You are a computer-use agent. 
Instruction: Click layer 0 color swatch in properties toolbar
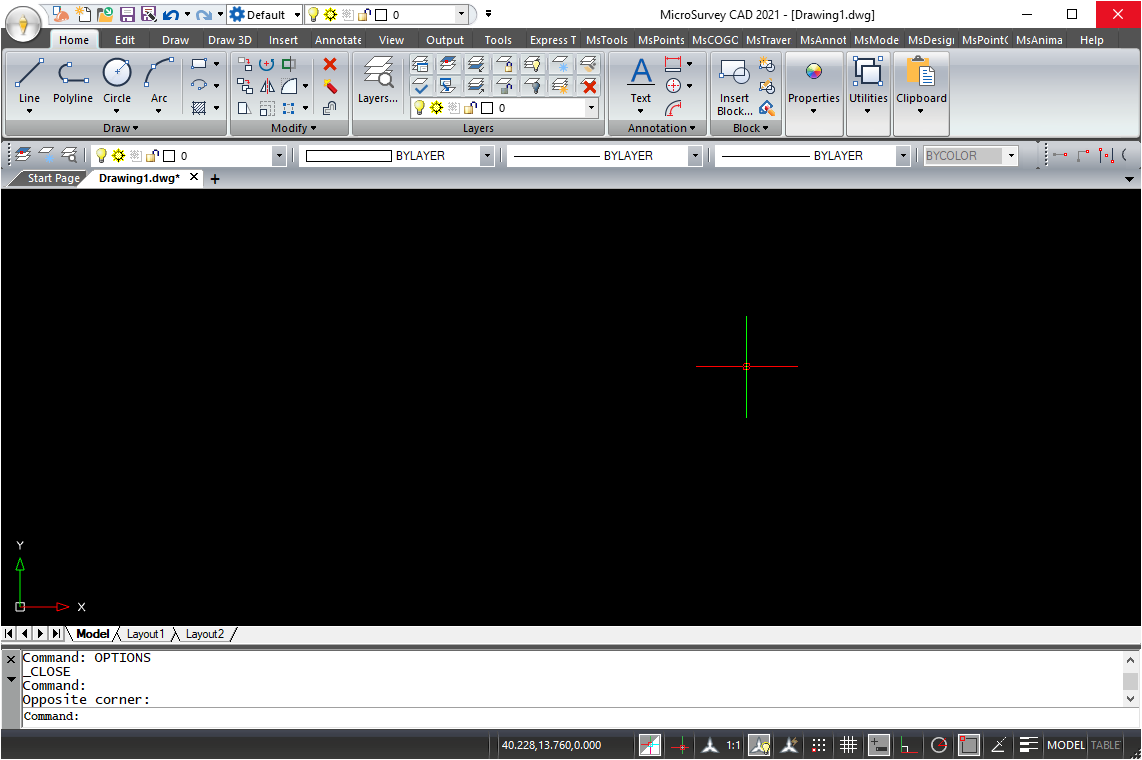click(169, 156)
